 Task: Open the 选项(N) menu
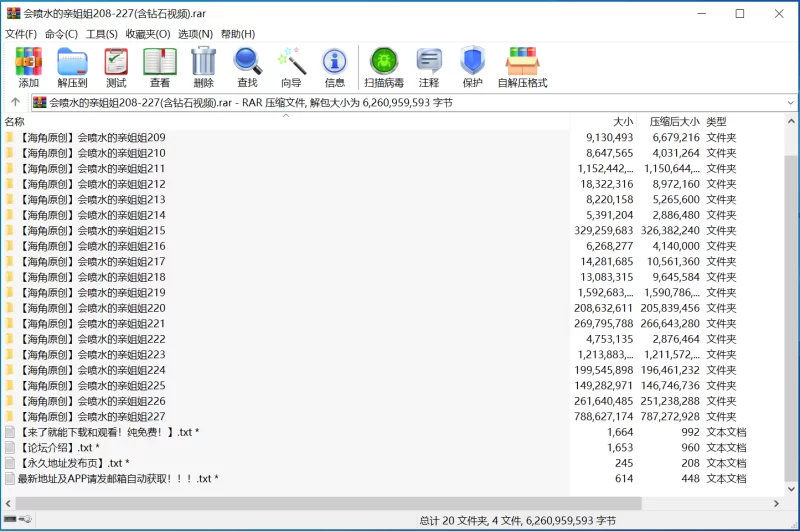tap(195, 34)
